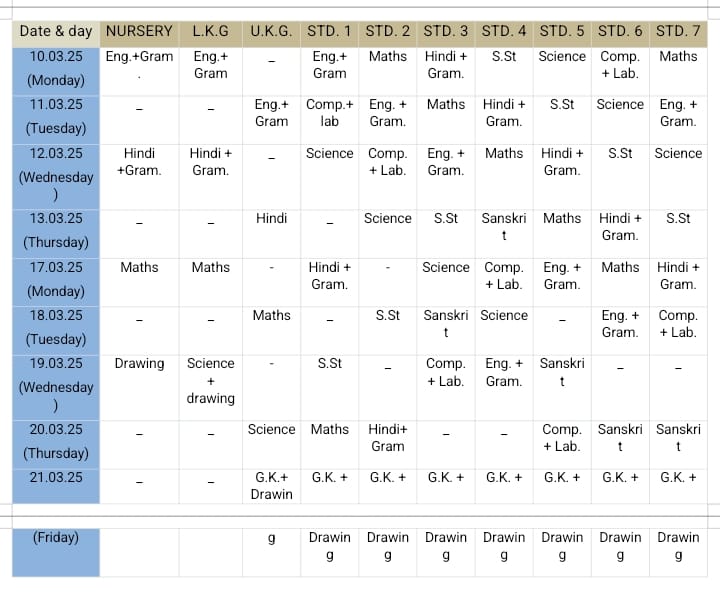Click the L.K.G column header
Viewport: 720px width, 603px height.
pyautogui.click(x=210, y=32)
